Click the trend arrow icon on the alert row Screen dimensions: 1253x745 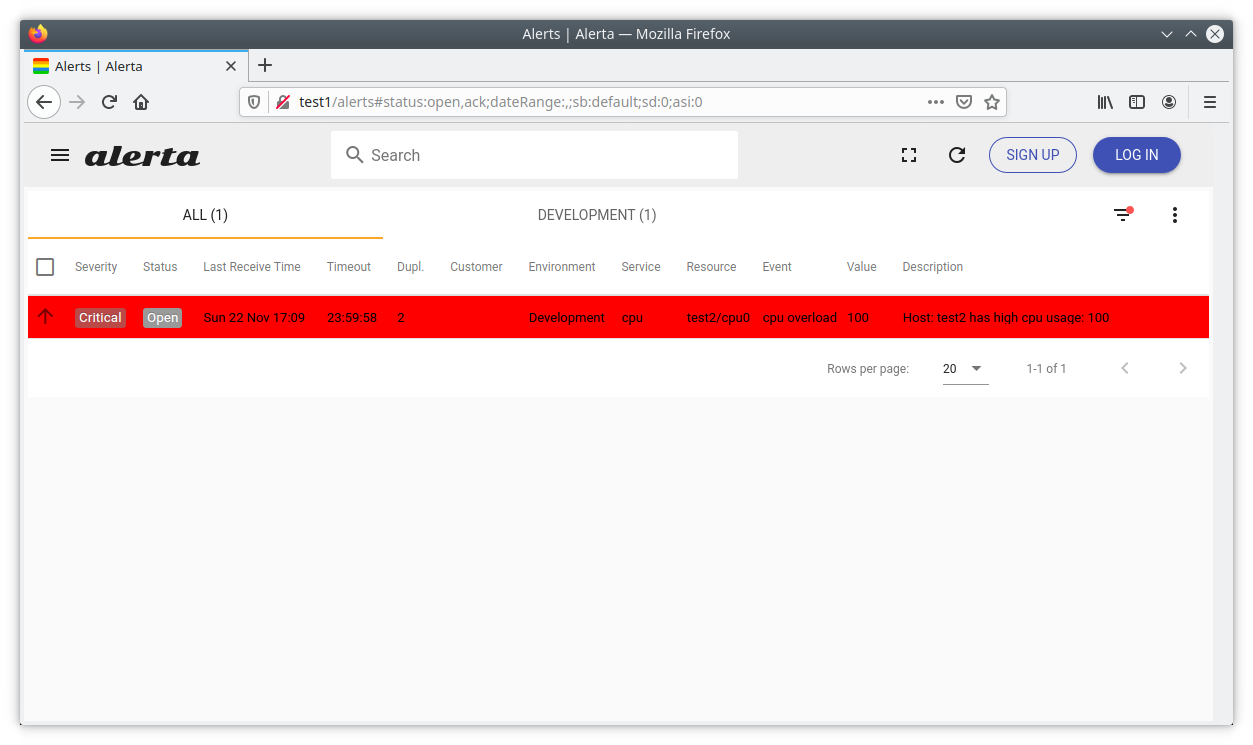click(45, 316)
